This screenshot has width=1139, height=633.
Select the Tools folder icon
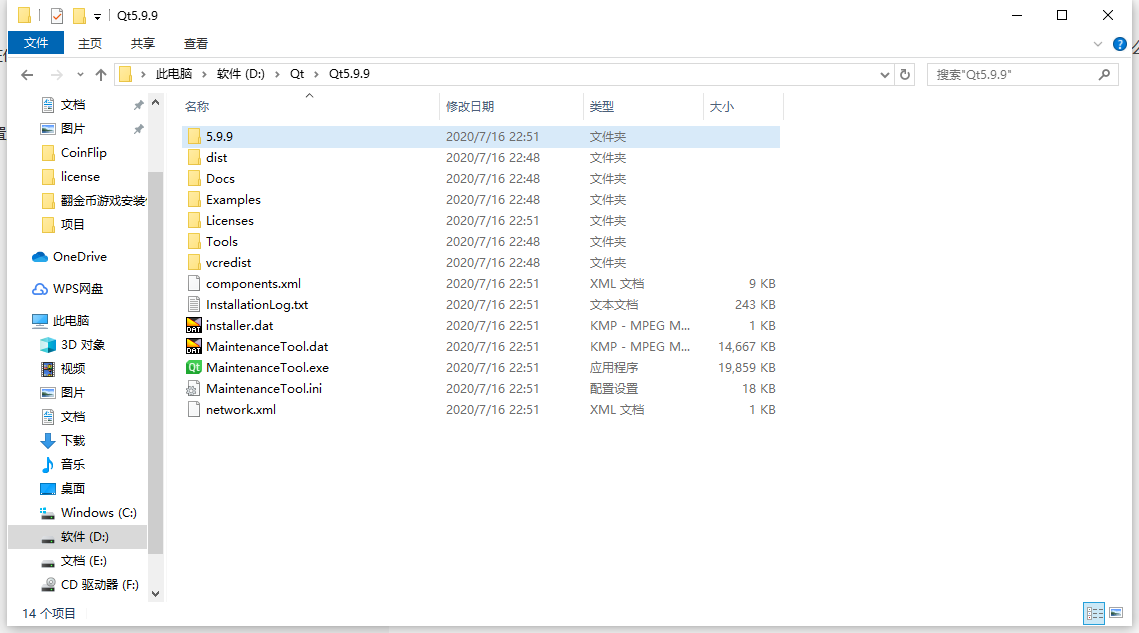194,241
